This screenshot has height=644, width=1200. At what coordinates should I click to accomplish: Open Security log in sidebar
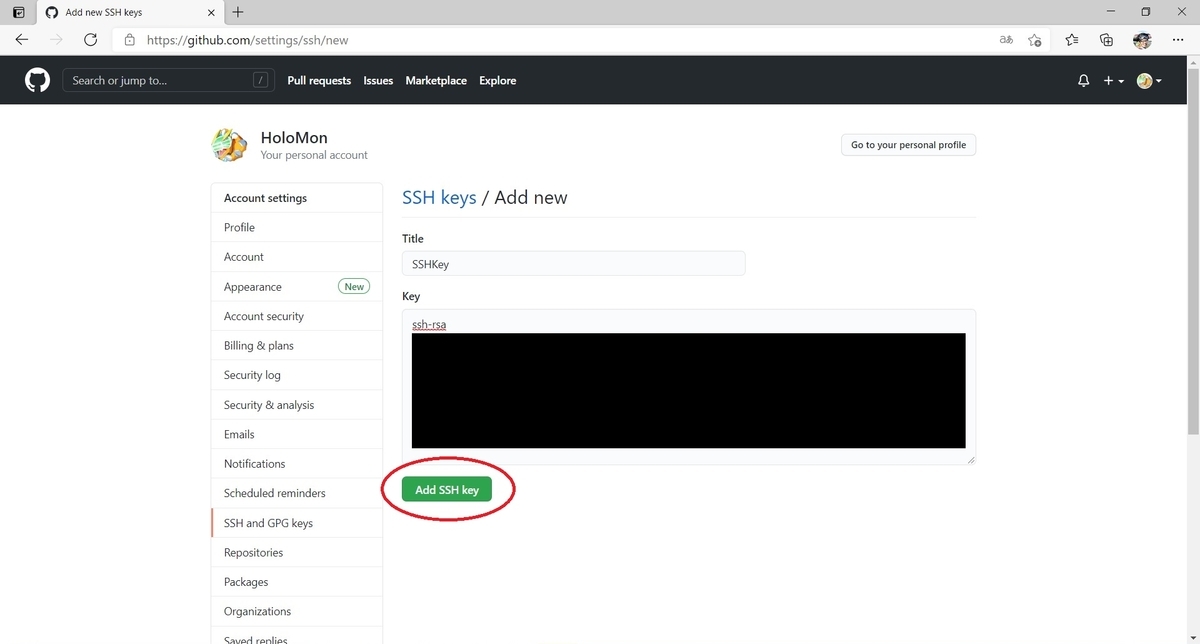coord(297,375)
